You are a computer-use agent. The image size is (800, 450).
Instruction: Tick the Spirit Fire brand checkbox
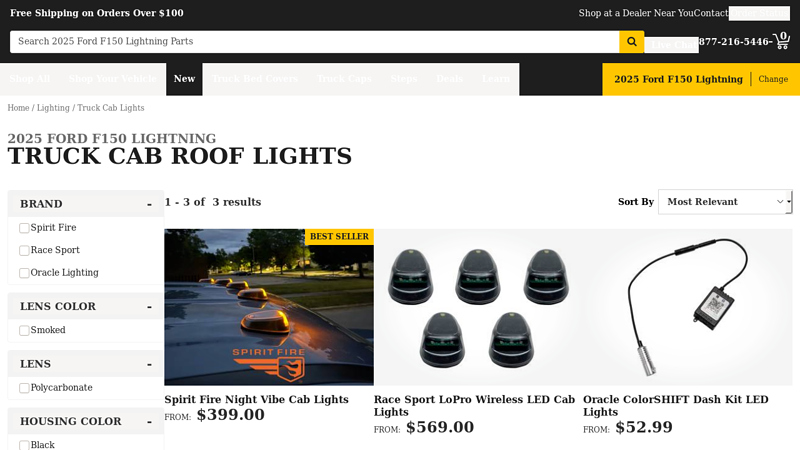pos(24,228)
